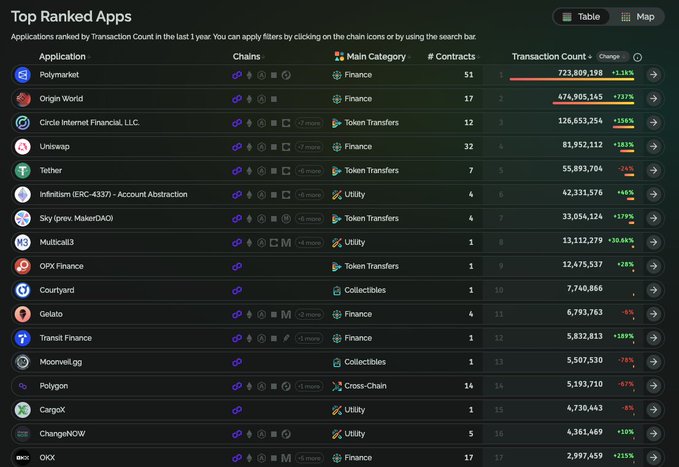Open CargoX details arrow

(x=653, y=410)
